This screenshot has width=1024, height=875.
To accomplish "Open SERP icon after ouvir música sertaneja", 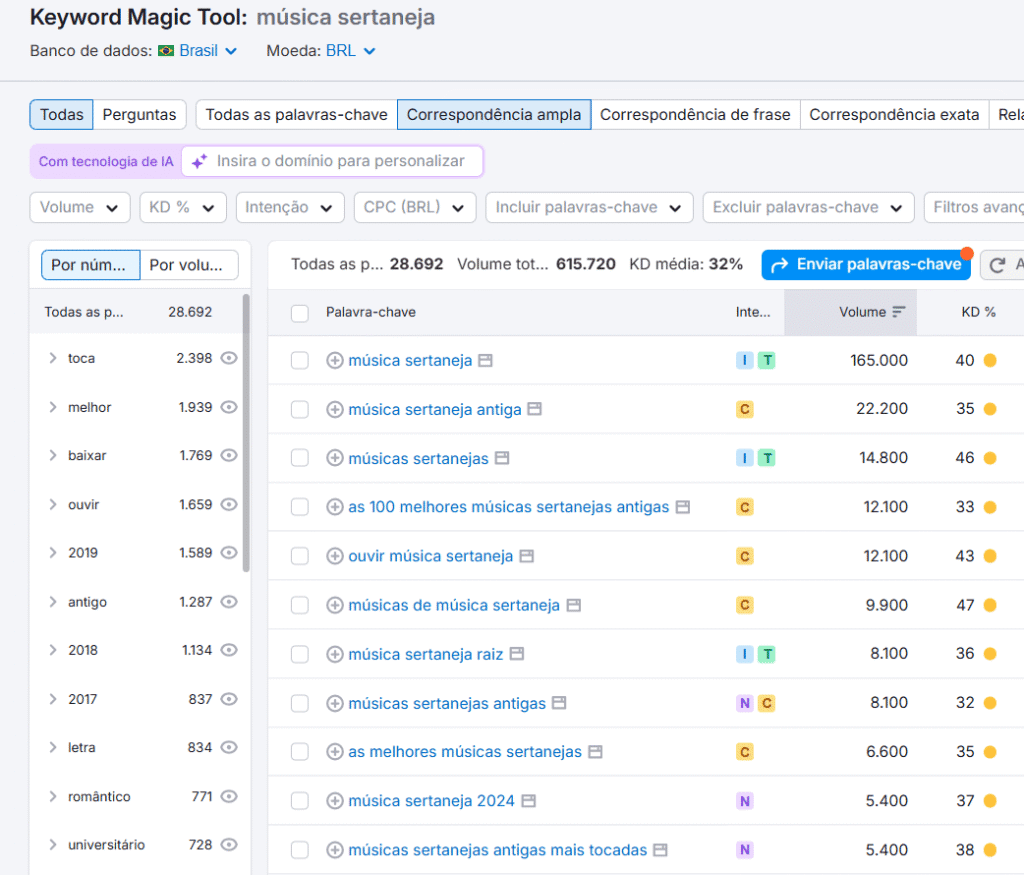I will pos(526,556).
